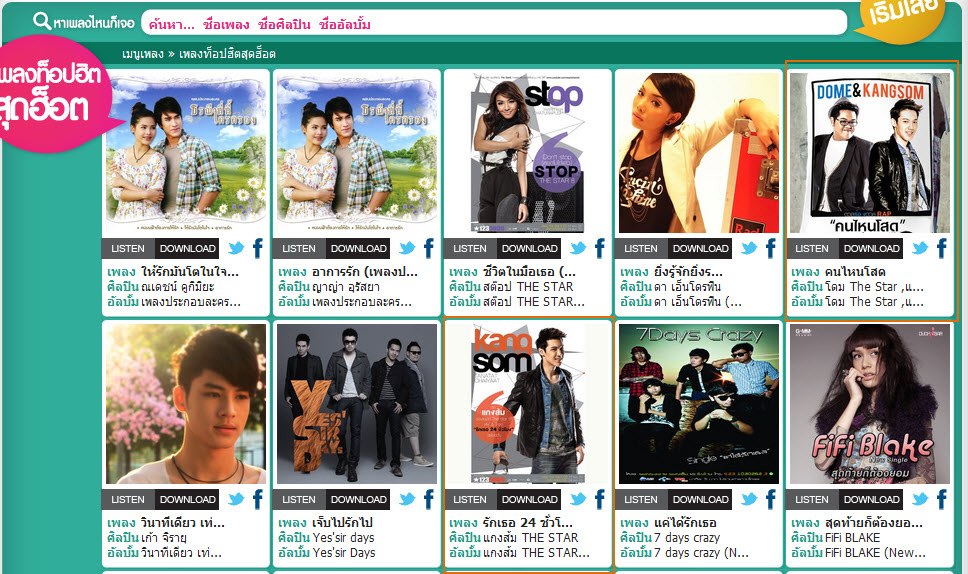
Task: Download แค่ได้รักเธอ by 7 days crazy
Action: [700, 500]
